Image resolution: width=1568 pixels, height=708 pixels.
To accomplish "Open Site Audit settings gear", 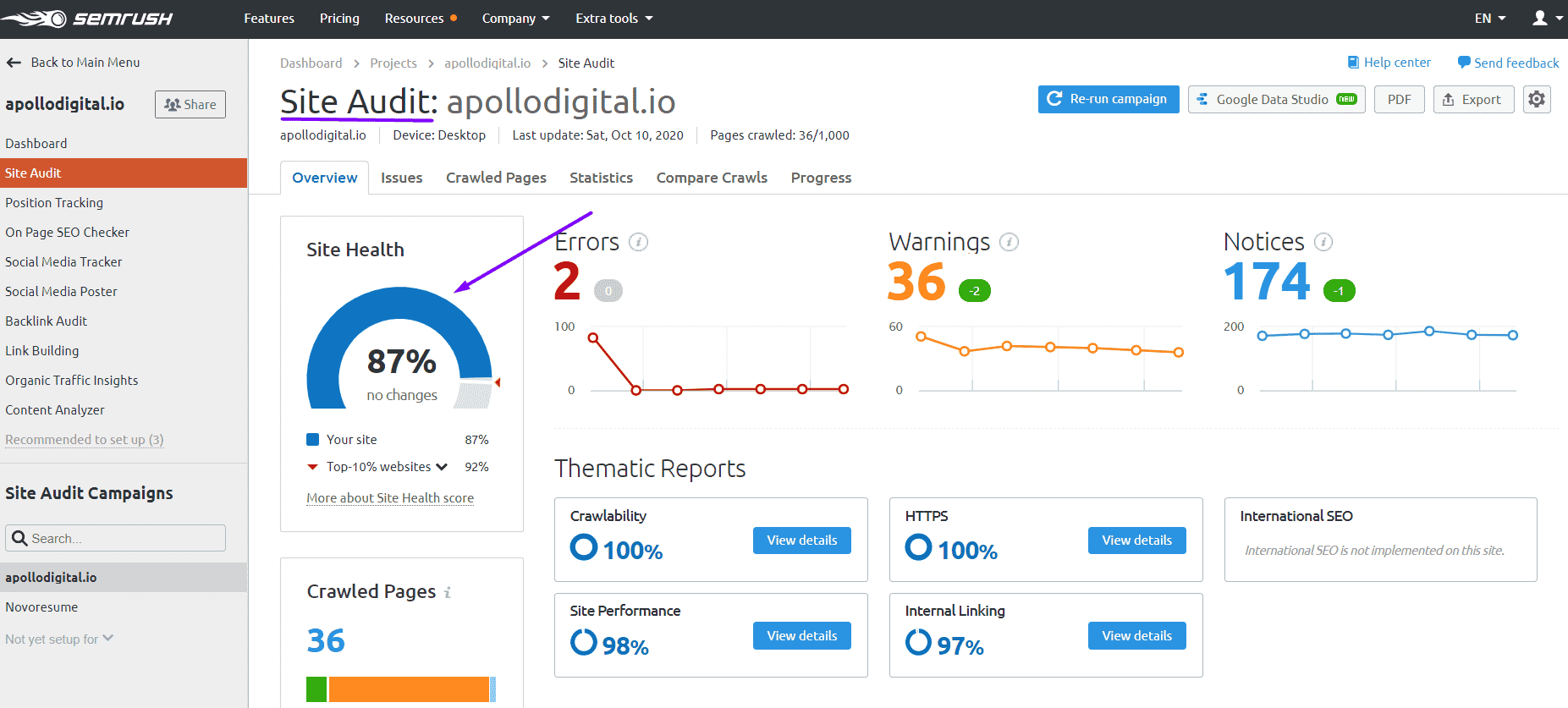I will (1537, 99).
